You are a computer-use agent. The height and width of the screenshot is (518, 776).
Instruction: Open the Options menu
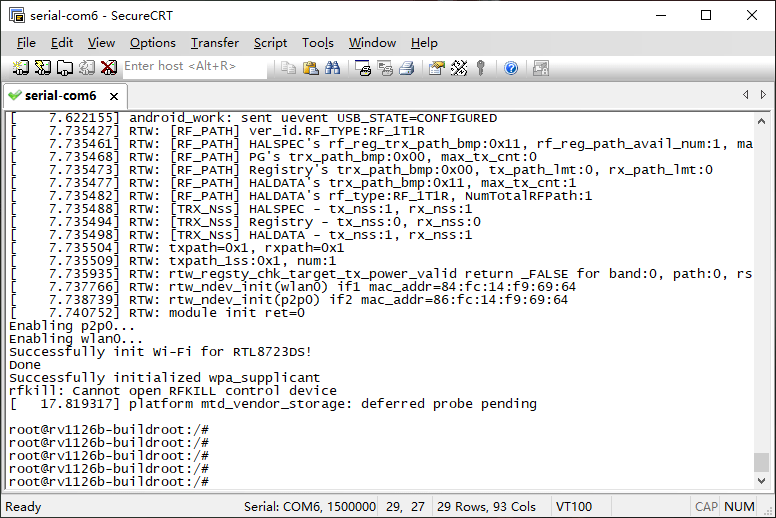point(153,43)
